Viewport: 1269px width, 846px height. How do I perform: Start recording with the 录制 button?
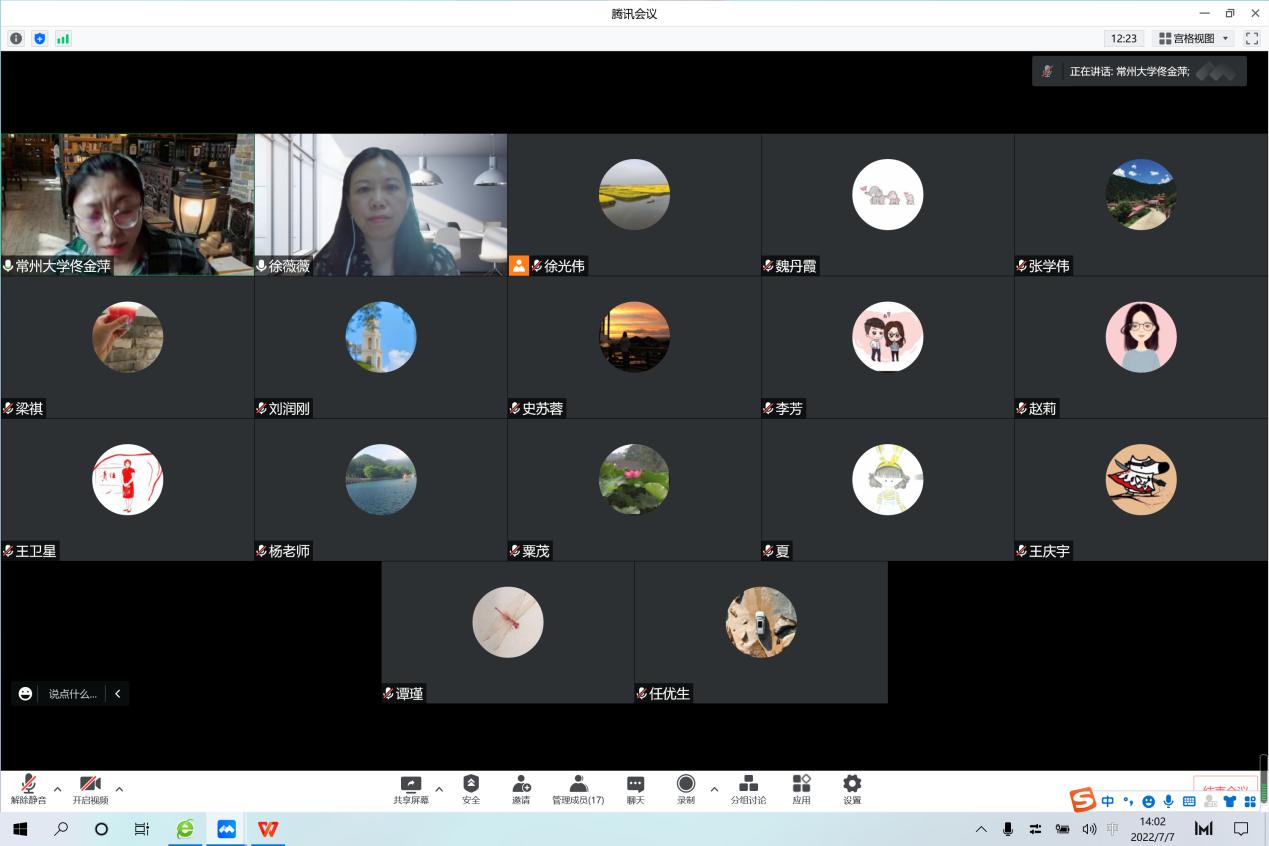pos(686,785)
